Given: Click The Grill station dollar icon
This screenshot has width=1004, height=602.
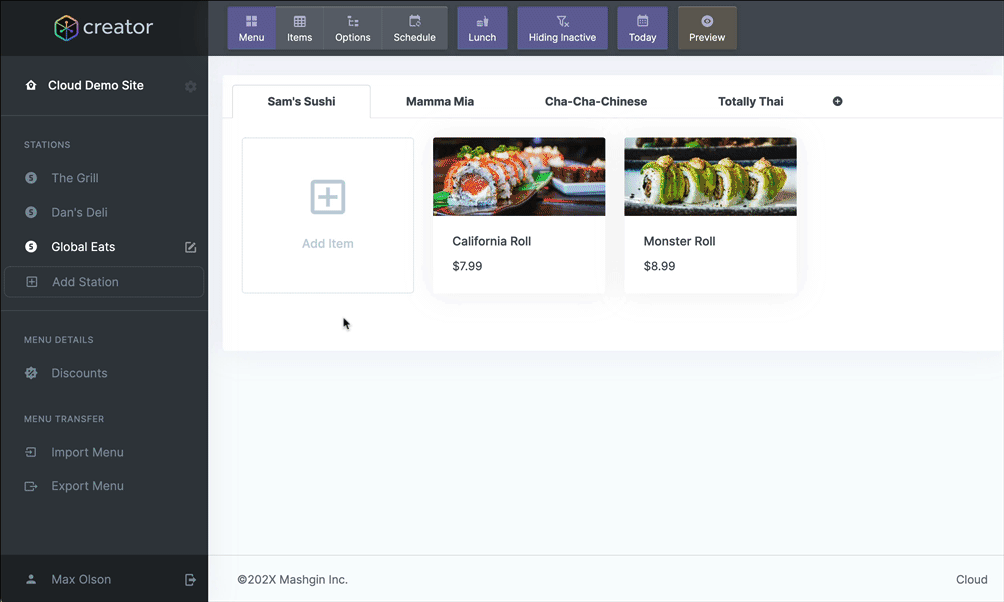Looking at the screenshot, I should [x=31, y=178].
